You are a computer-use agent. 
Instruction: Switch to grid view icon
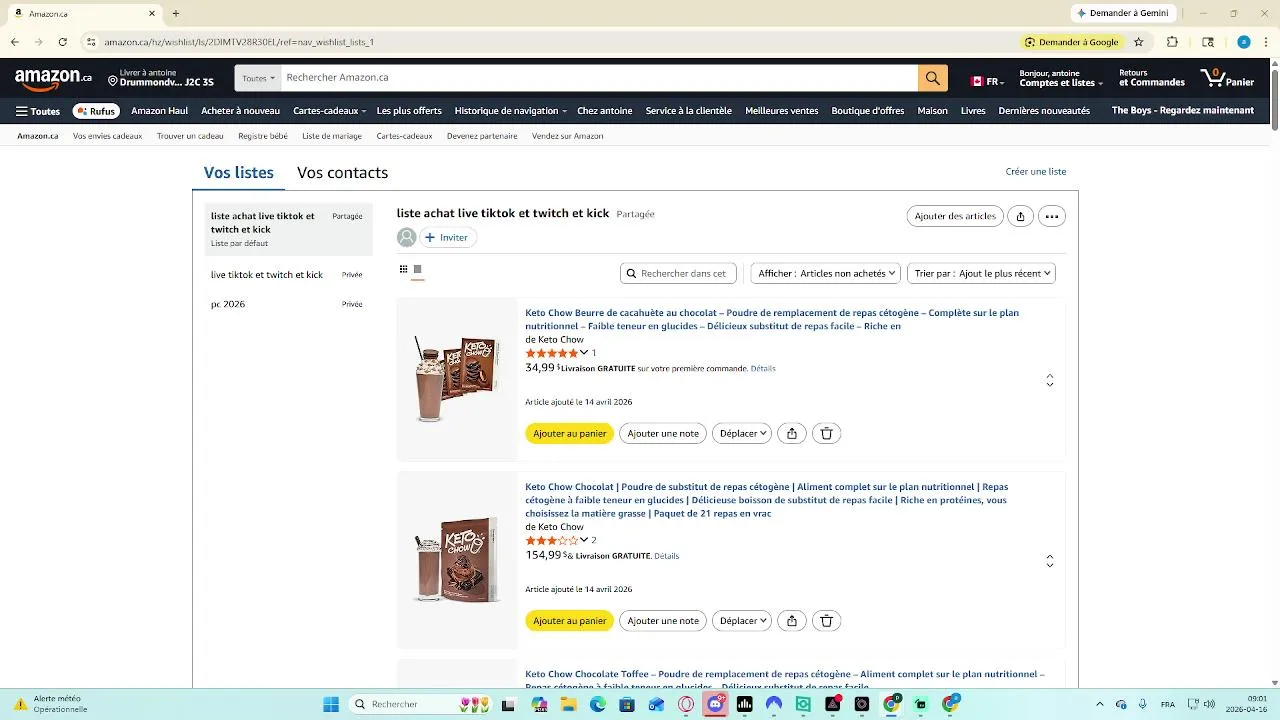click(404, 269)
